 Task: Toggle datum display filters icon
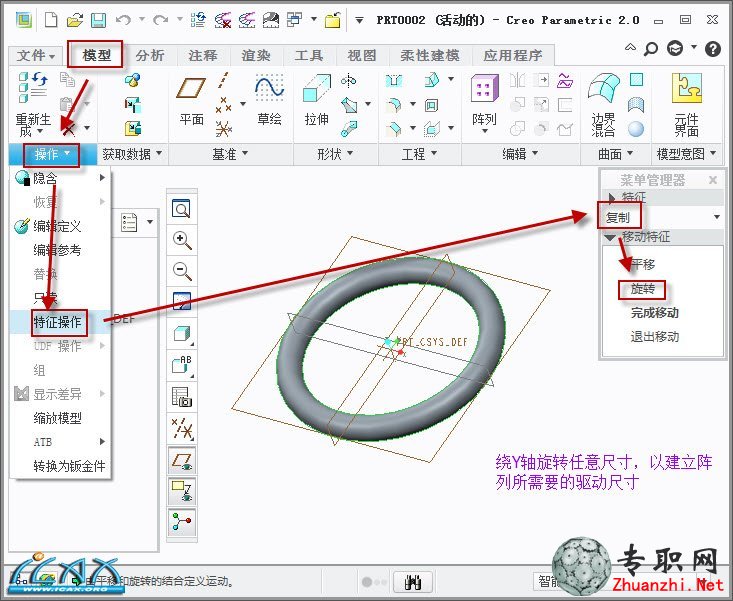click(x=181, y=428)
